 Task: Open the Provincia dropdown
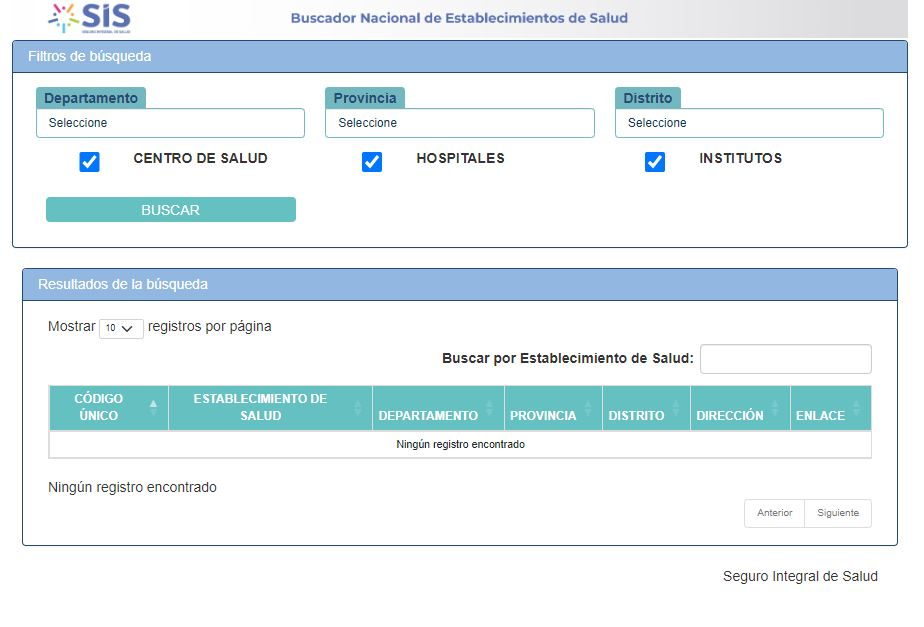pyautogui.click(x=460, y=123)
